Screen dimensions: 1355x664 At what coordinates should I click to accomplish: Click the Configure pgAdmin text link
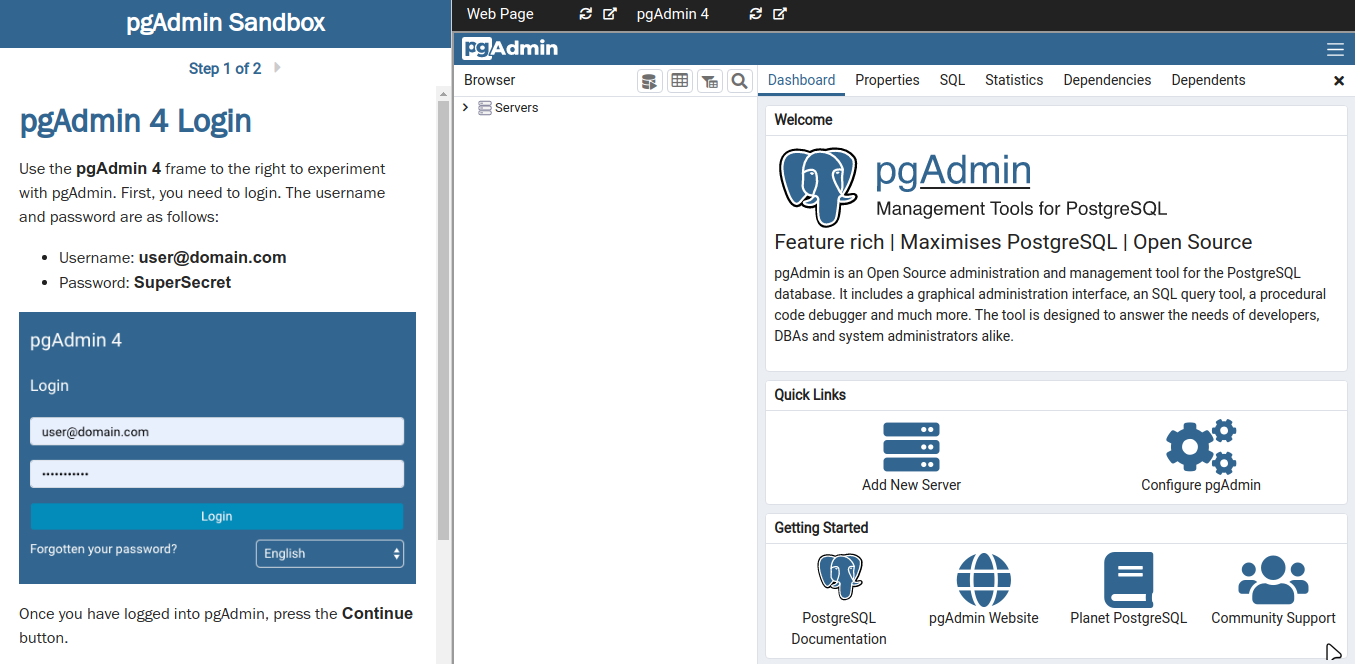tap(1201, 485)
